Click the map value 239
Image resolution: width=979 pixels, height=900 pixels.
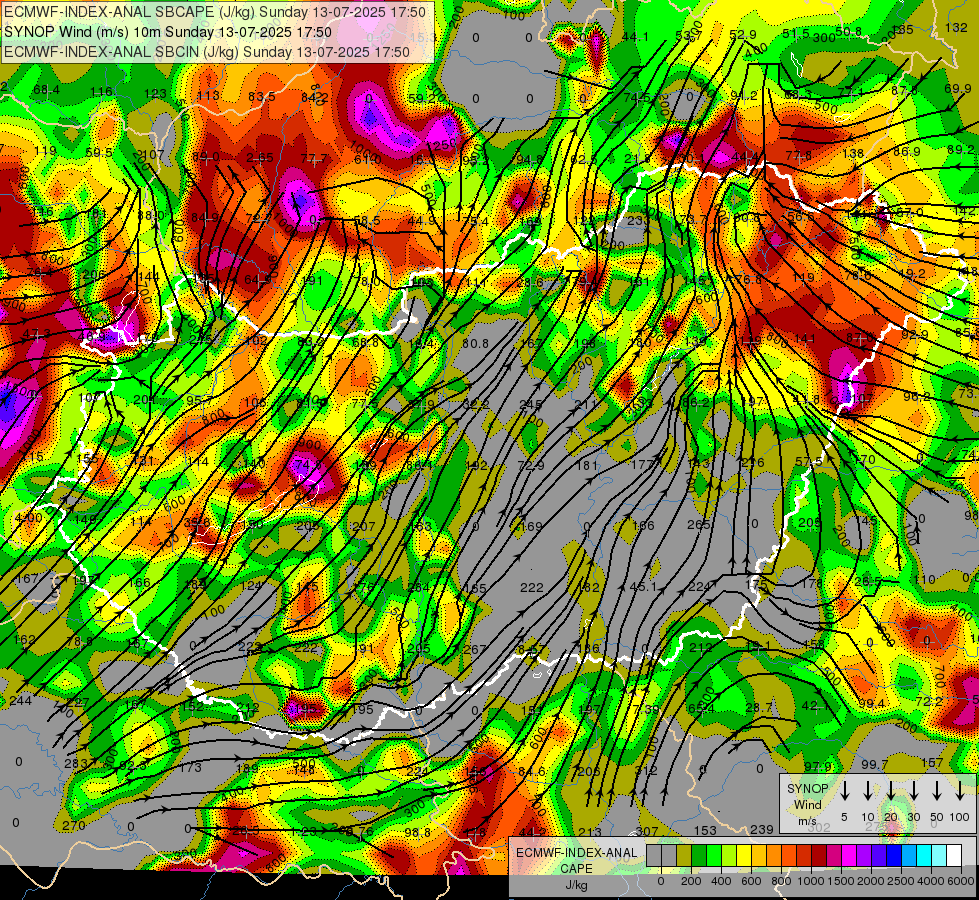[x=762, y=829]
